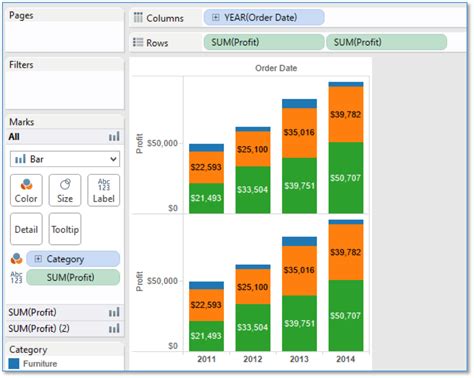Select $39,782 orange segment in bottom chart

346,252
